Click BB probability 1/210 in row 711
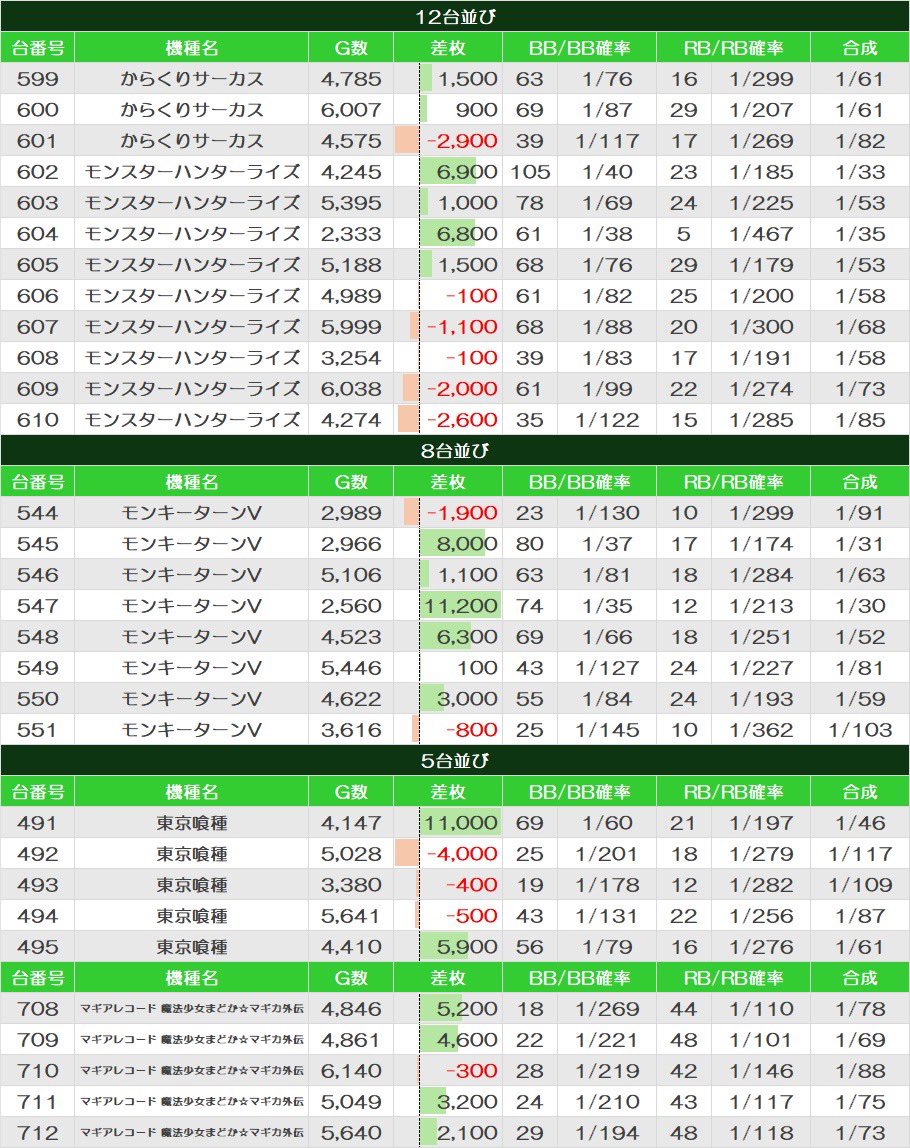Image resolution: width=910 pixels, height=1148 pixels. (607, 1101)
